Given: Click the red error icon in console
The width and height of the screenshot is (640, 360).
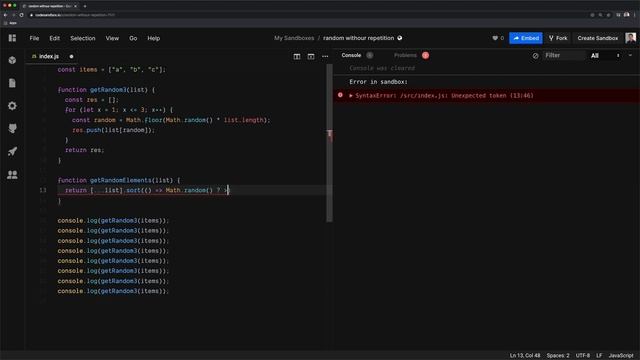Looking at the screenshot, I should 340,95.
